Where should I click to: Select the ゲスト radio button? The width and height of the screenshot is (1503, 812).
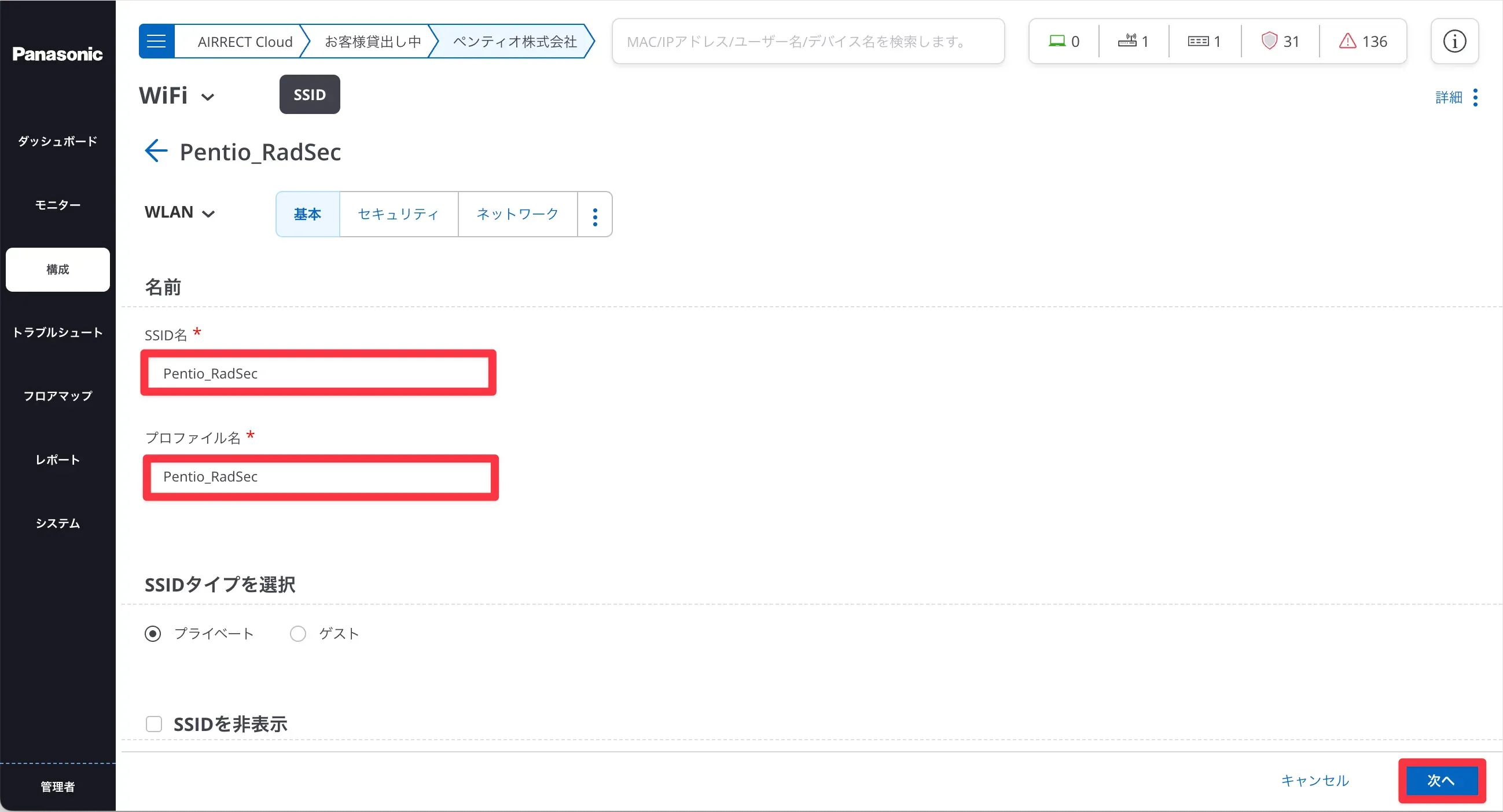[297, 634]
